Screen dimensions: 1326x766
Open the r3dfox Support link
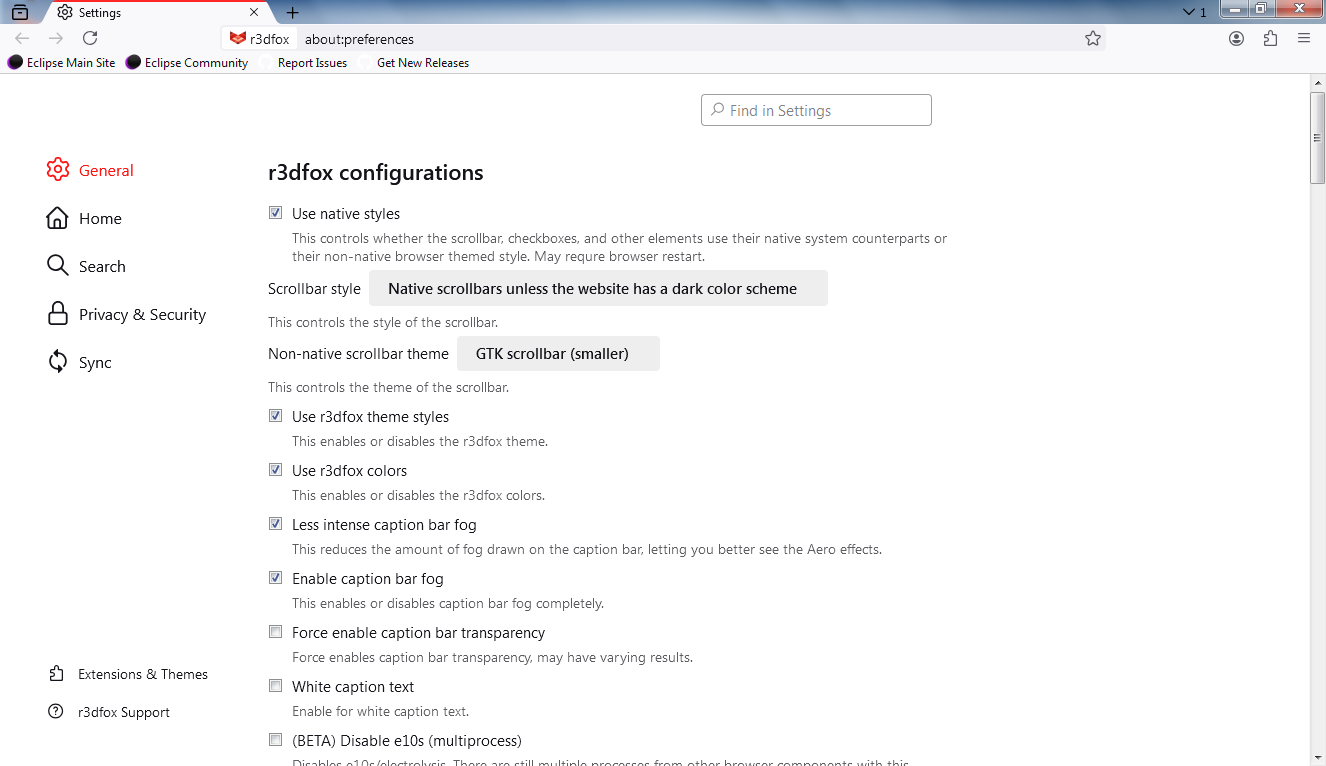[x=109, y=712]
